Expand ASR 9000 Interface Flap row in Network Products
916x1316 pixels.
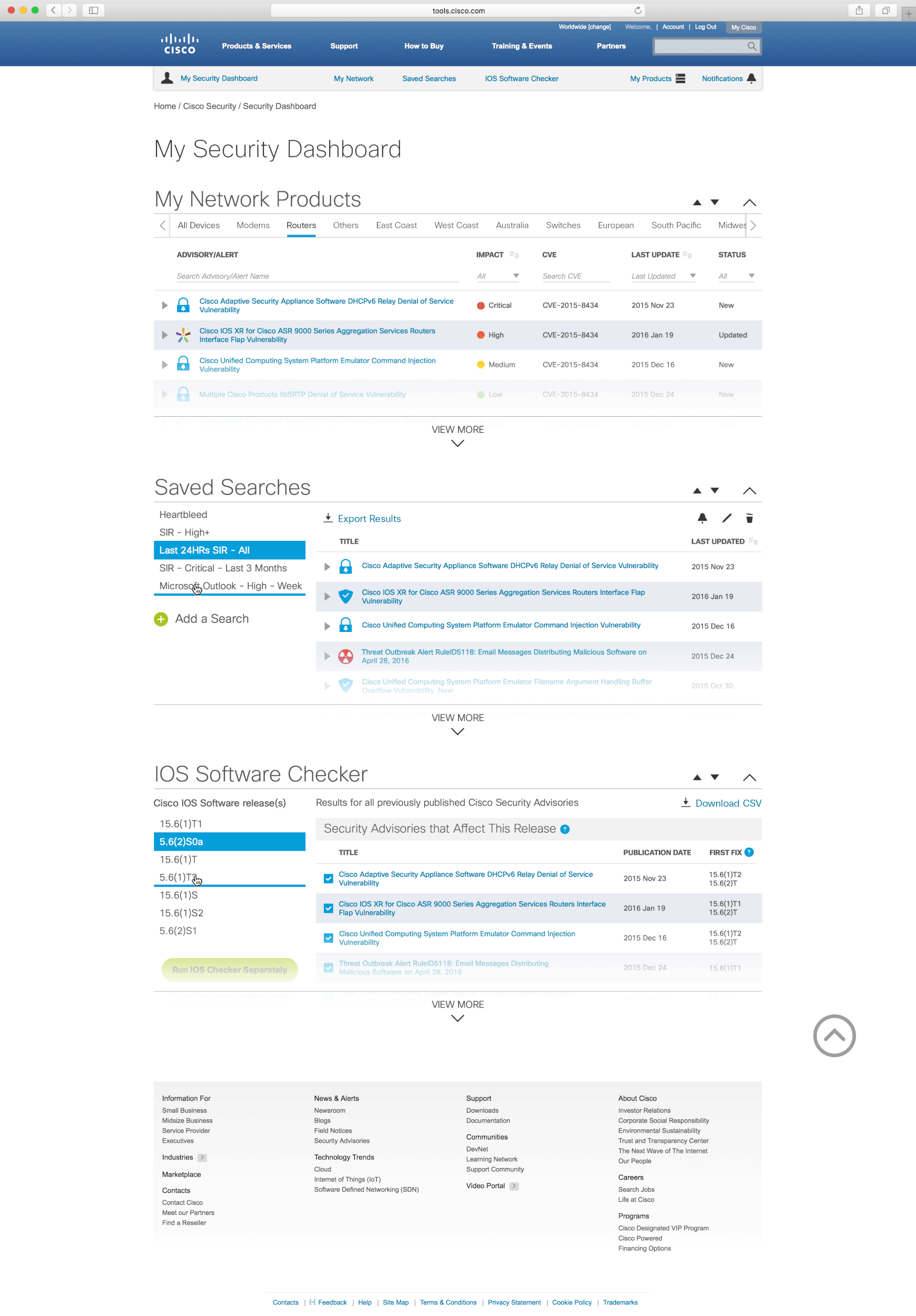[x=165, y=335]
